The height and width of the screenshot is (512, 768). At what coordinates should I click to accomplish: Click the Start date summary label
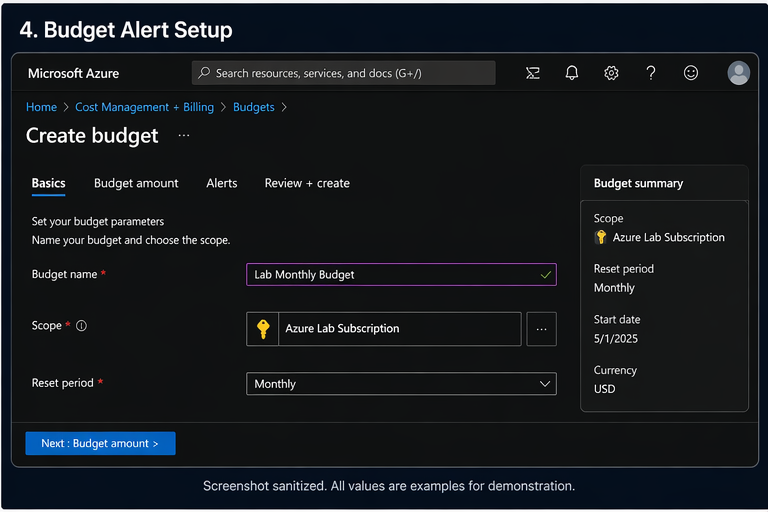point(617,319)
